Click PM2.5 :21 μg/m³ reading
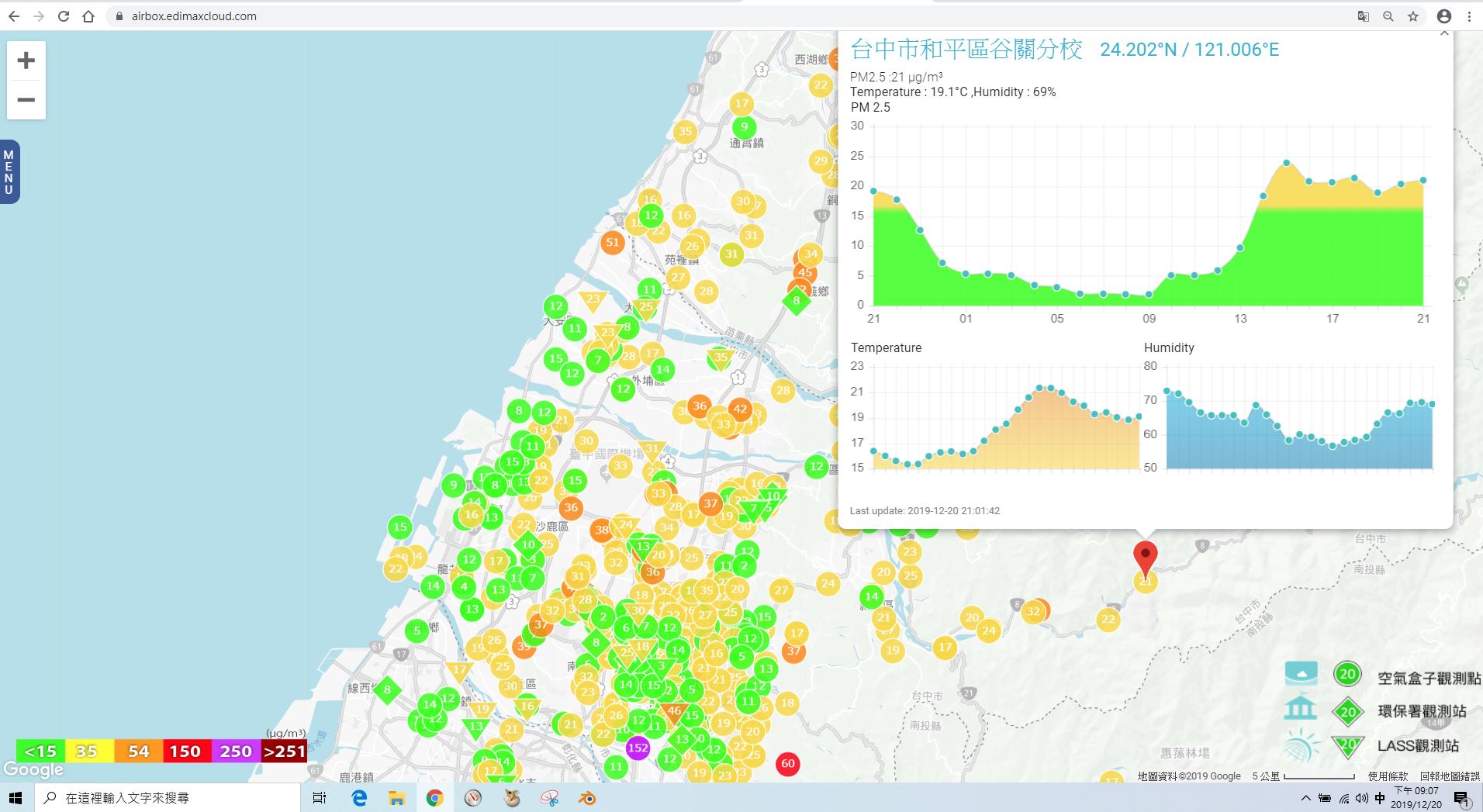Screen dimensions: 1483x812 point(897,77)
